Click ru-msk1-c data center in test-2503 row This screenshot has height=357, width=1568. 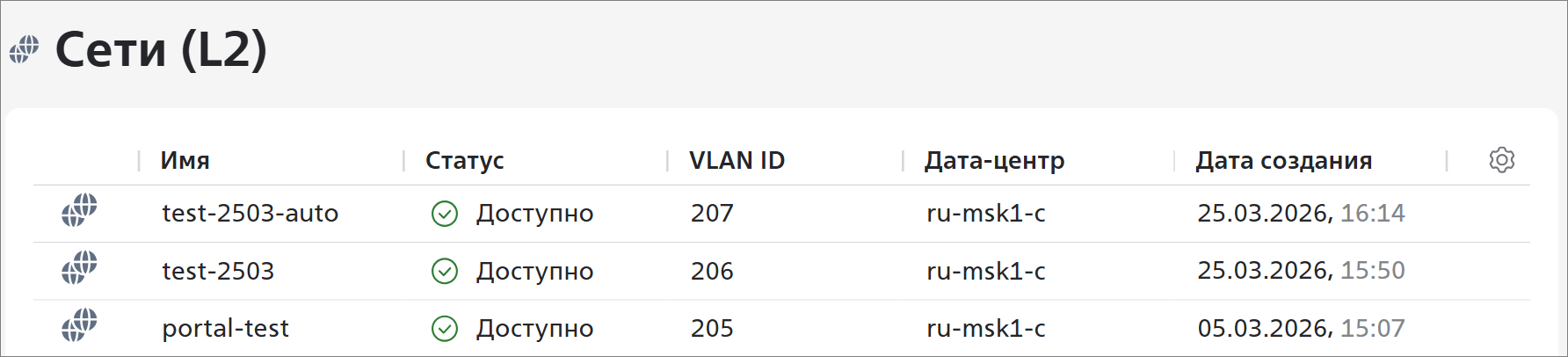[985, 271]
